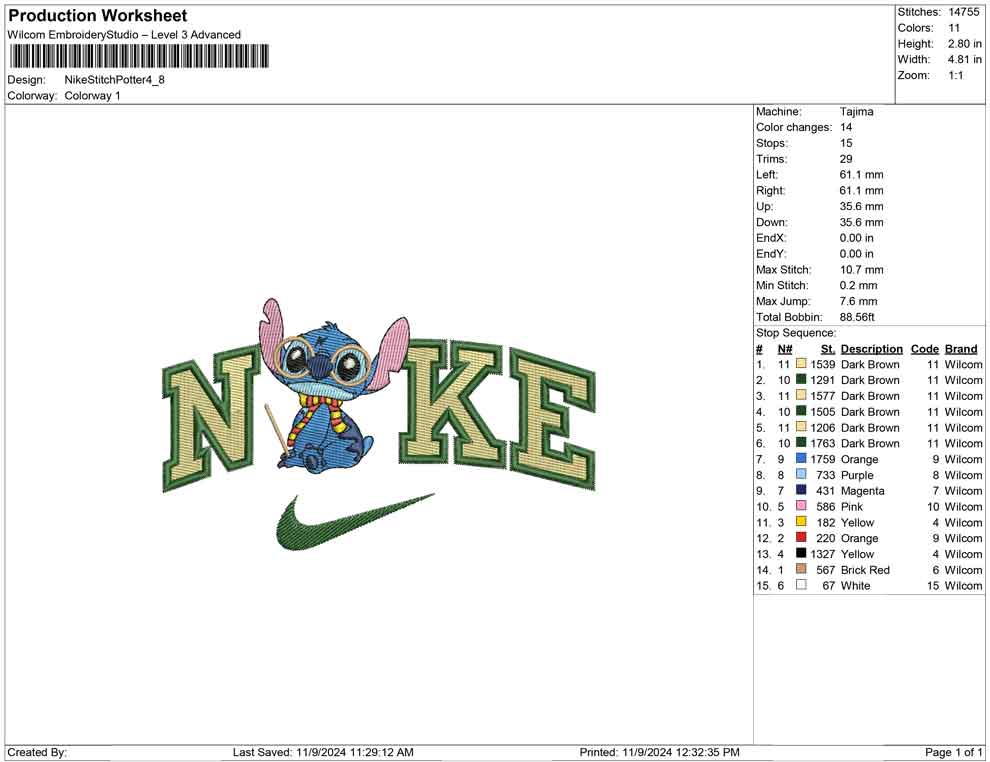
Task: Click the Max Jump value 7.6 mm
Action: point(859,301)
